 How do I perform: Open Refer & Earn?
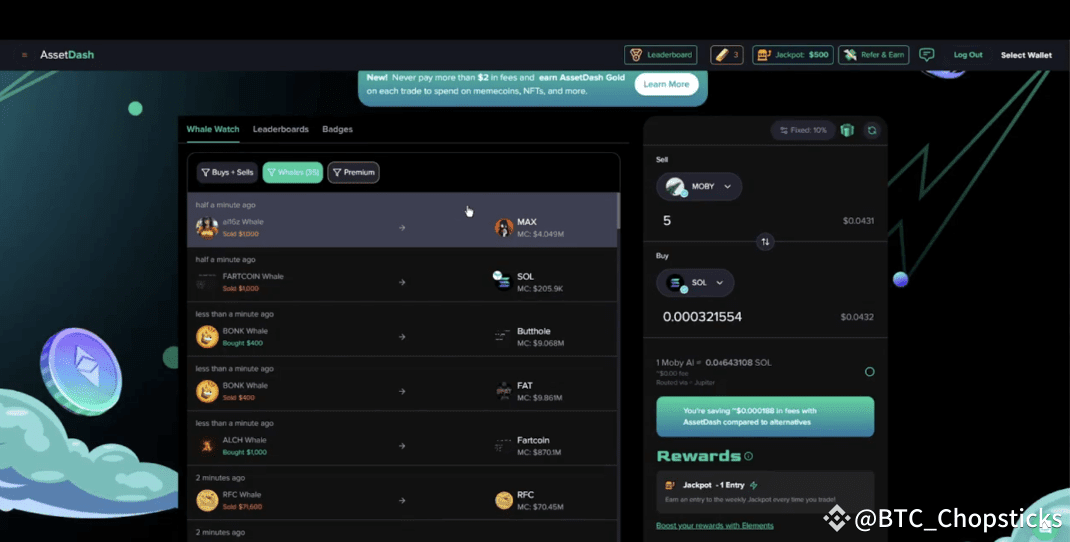873,55
